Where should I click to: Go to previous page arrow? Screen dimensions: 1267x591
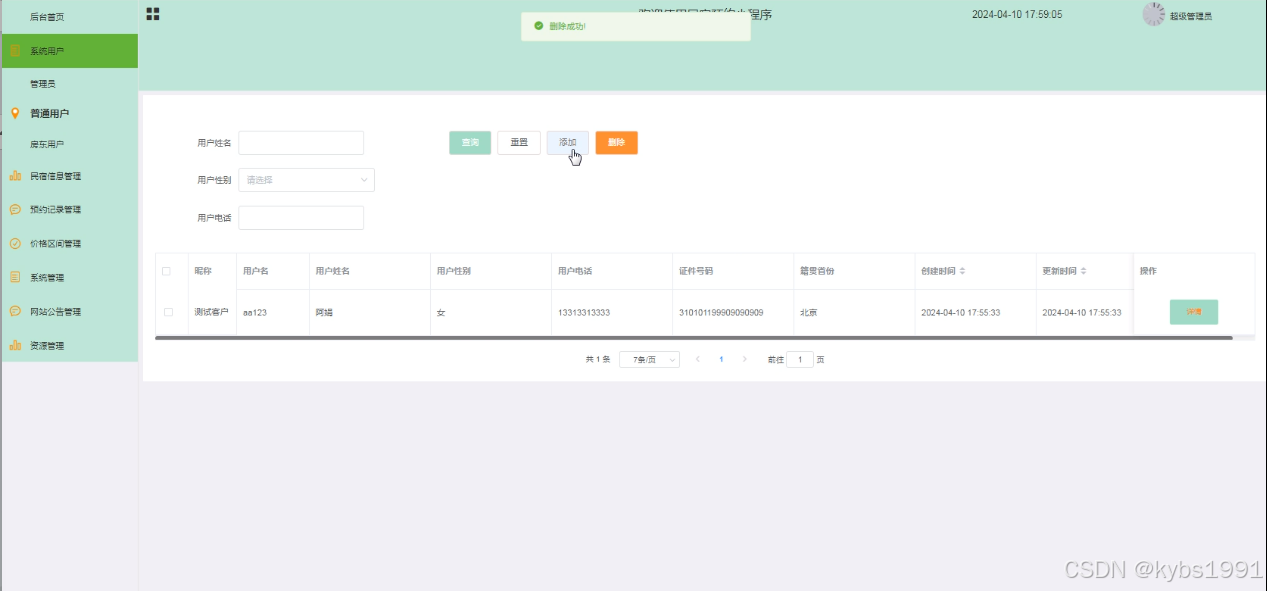click(697, 359)
